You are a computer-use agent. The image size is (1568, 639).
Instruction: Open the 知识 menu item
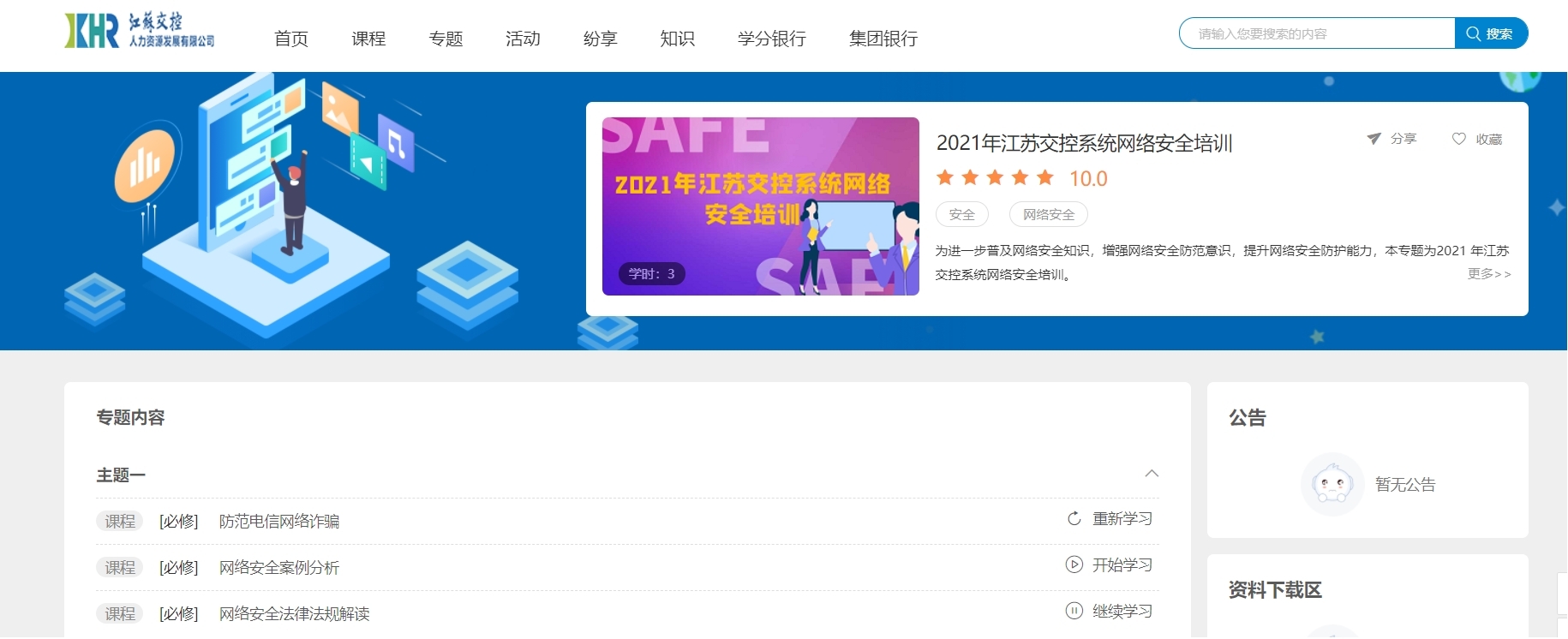(677, 39)
